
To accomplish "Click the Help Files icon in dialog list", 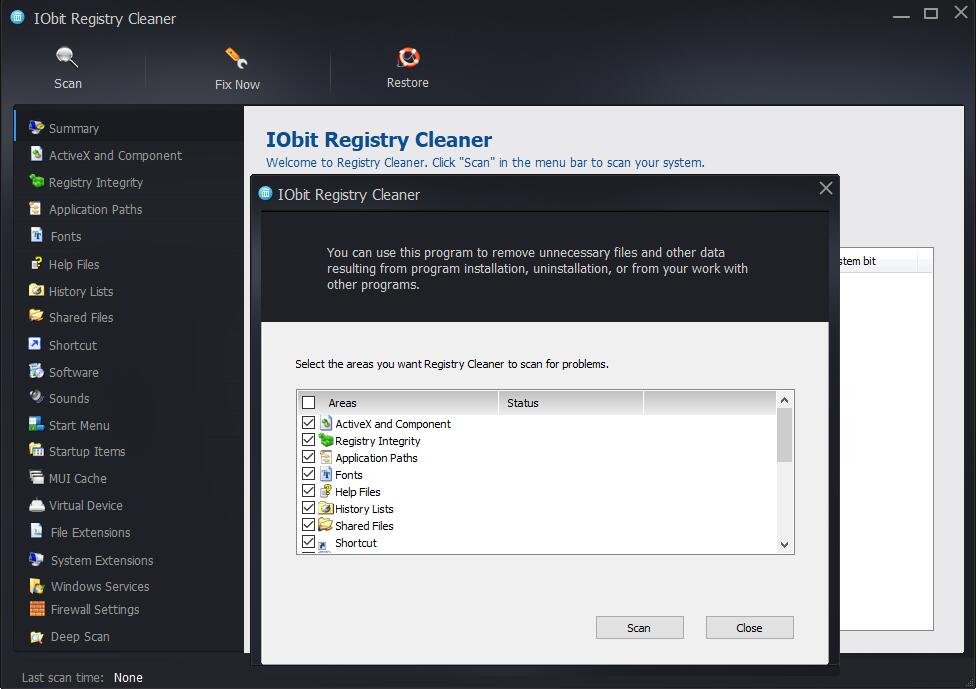I will click(326, 491).
